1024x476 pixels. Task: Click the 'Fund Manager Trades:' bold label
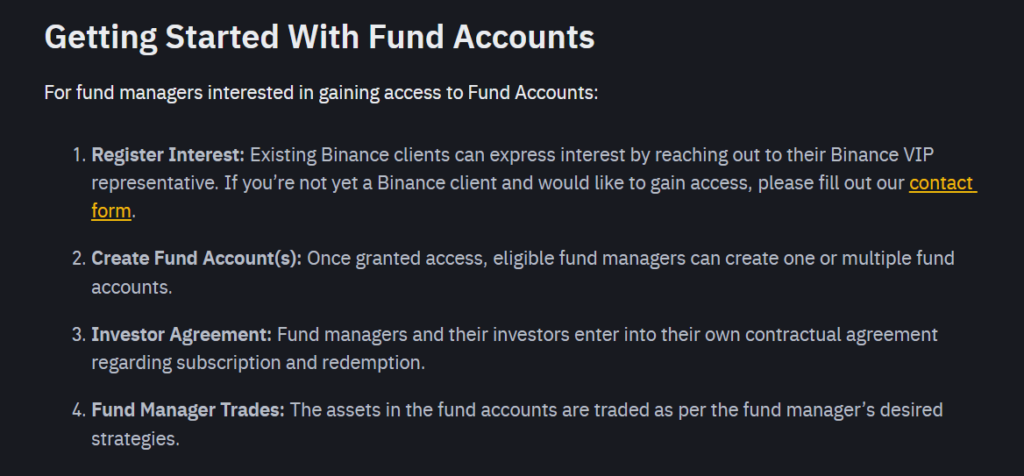tap(188, 411)
